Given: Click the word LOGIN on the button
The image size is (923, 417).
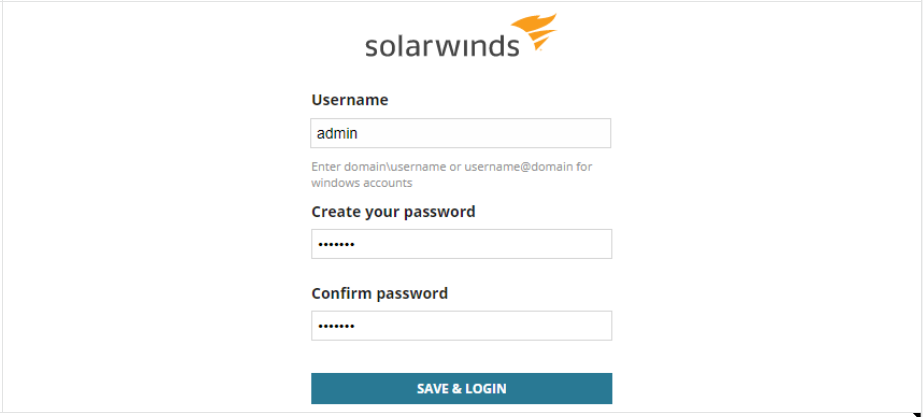Looking at the screenshot, I should click(486, 389).
